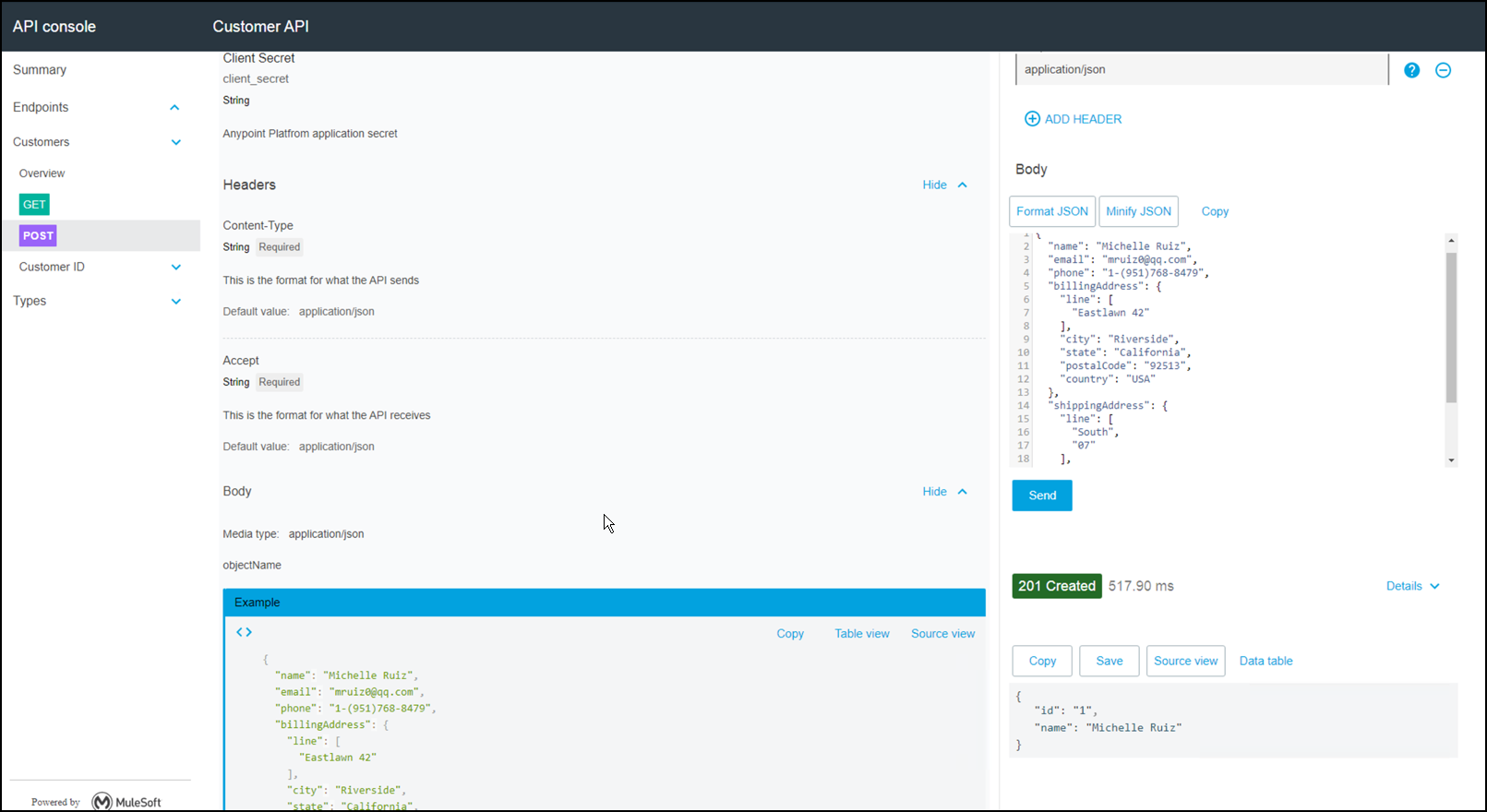Copy the Example body
This screenshot has width=1487, height=812.
(x=790, y=634)
